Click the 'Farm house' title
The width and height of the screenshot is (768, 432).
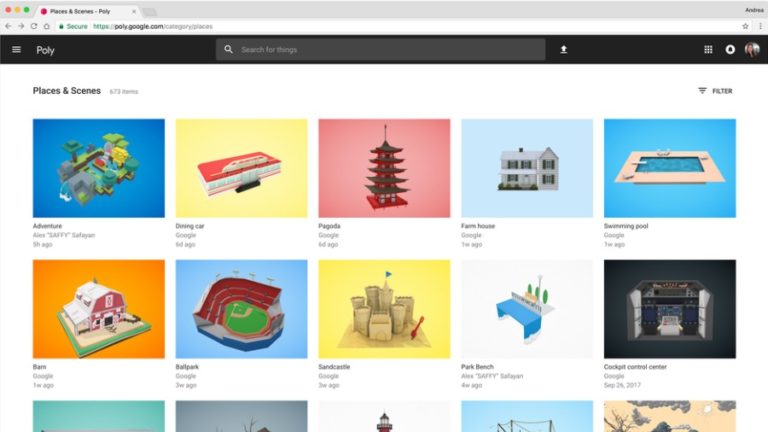(x=478, y=226)
